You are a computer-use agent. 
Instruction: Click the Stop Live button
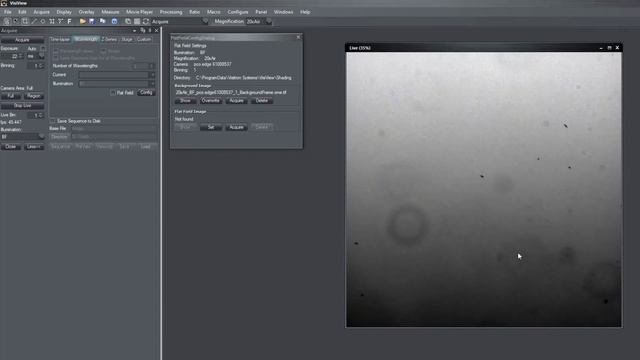[x=22, y=106]
